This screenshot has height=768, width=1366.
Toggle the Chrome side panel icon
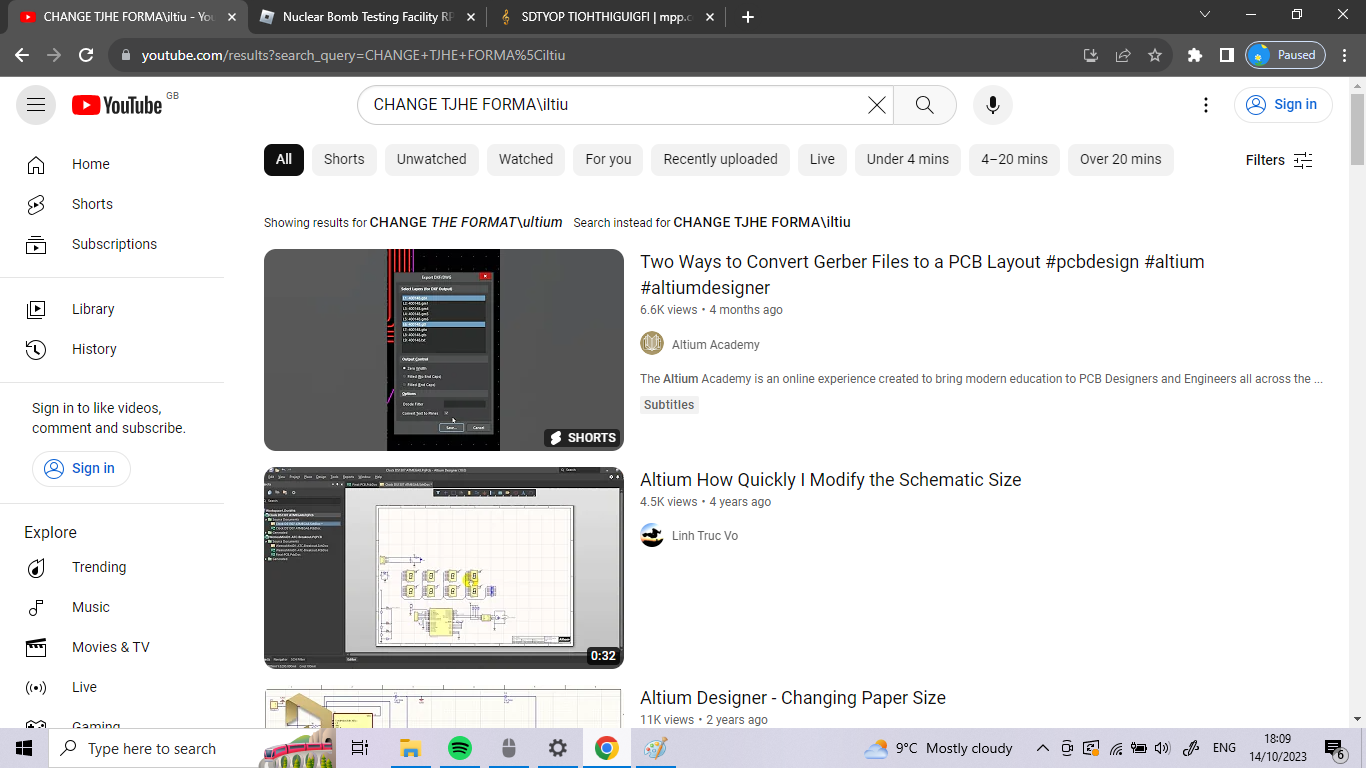point(1227,55)
